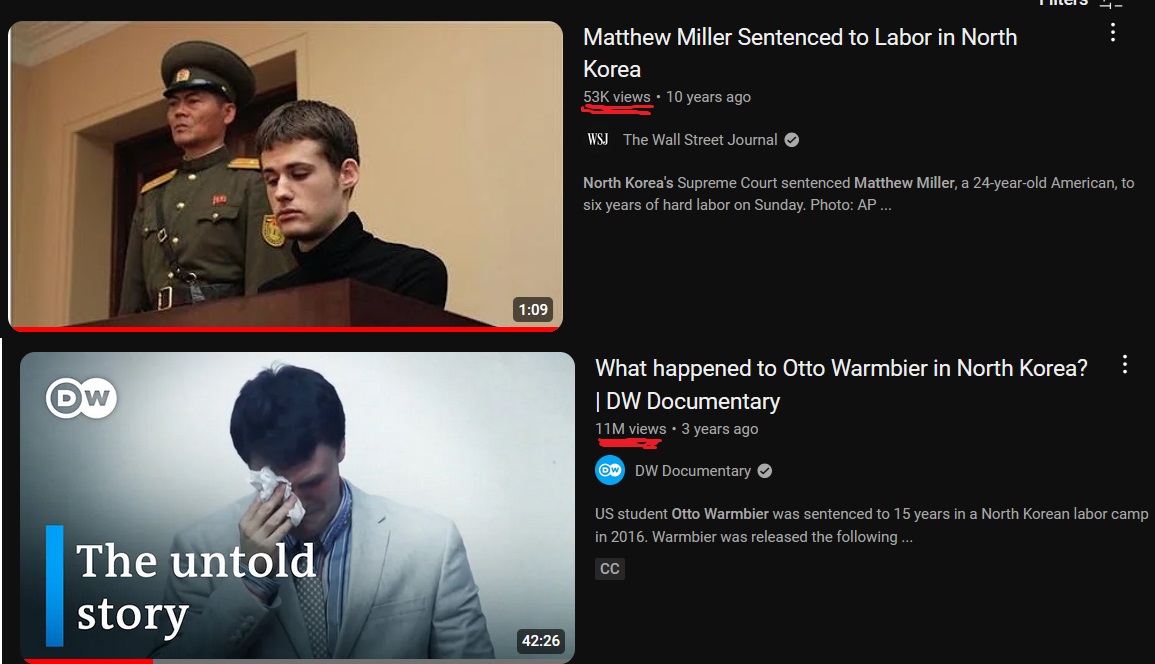Play the Otto Warmbier 'The untold story' thumbnail
This screenshot has width=1155, height=664.
tap(297, 507)
